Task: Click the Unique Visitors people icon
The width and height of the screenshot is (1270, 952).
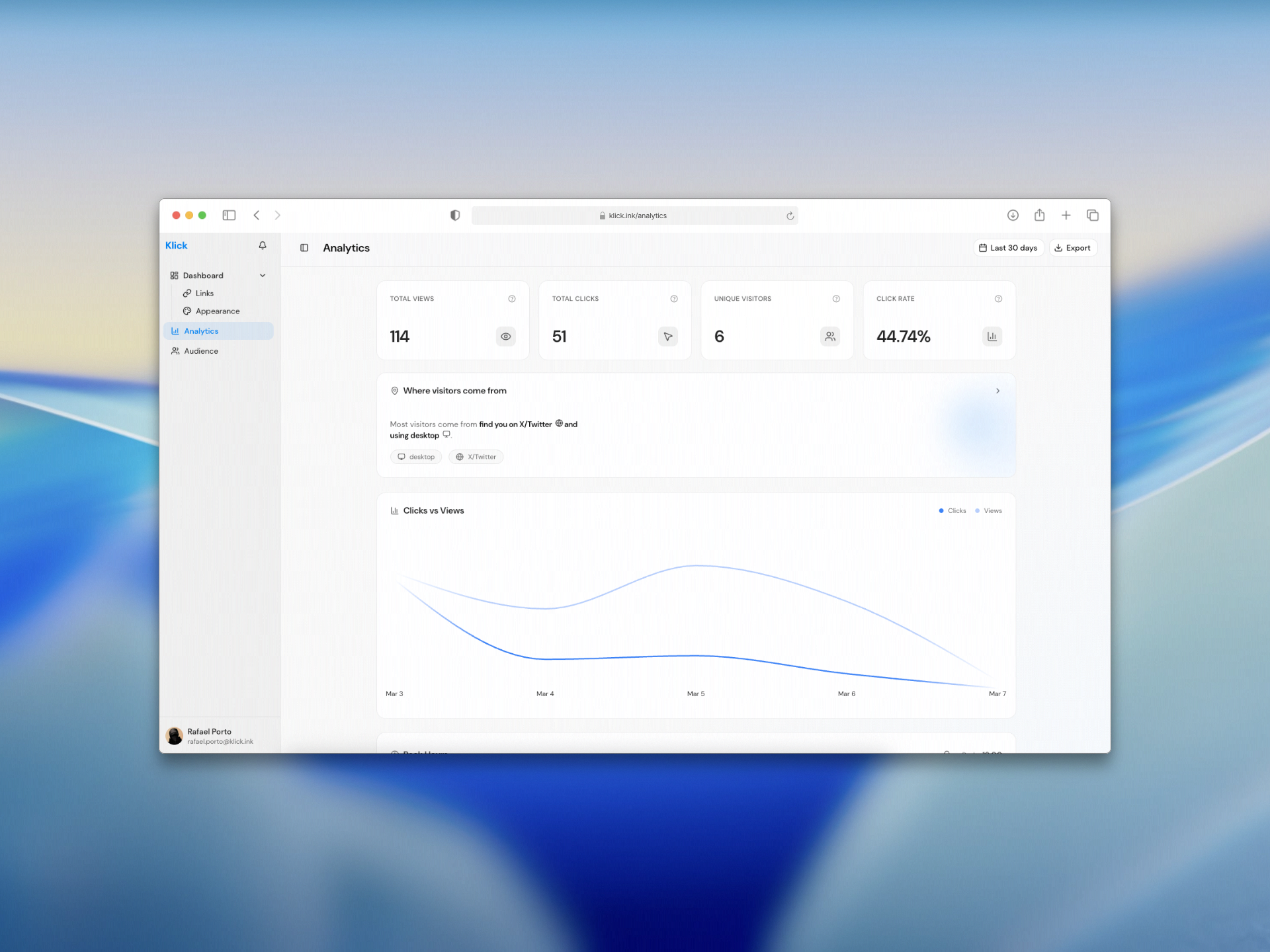Action: point(830,337)
